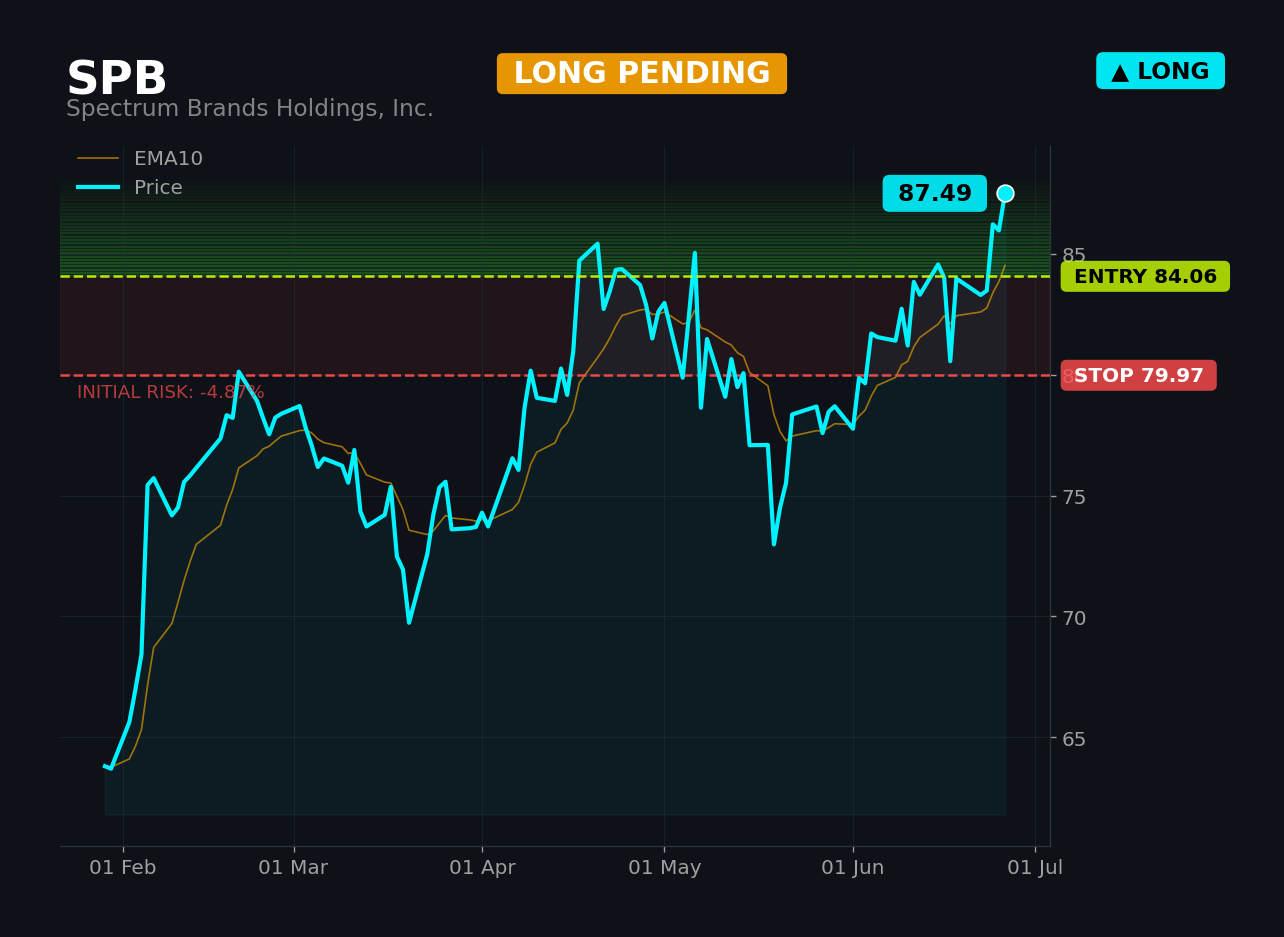Click the 01 Mar x-axis label

click(293, 868)
